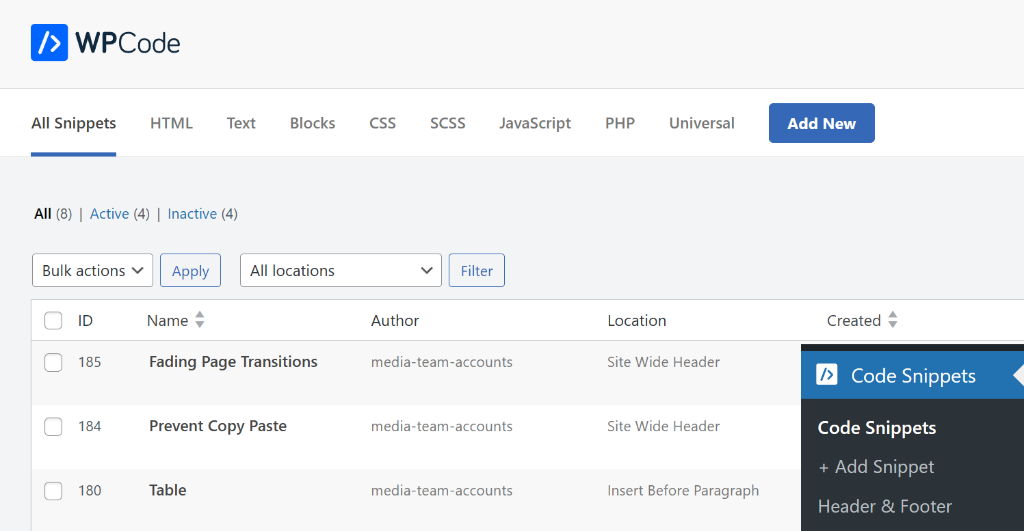
Task: Open the Prevent Copy Paste snippet
Action: [217, 426]
